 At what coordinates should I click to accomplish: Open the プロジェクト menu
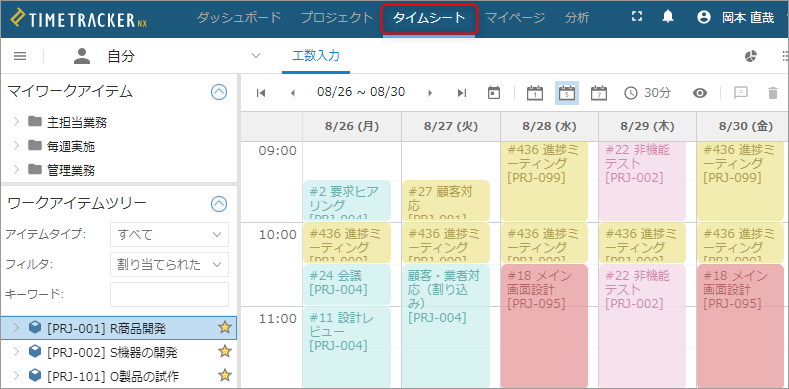coord(337,18)
